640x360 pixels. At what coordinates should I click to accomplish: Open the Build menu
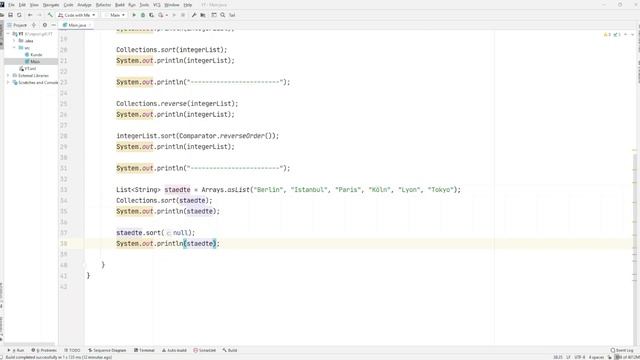tap(120, 5)
